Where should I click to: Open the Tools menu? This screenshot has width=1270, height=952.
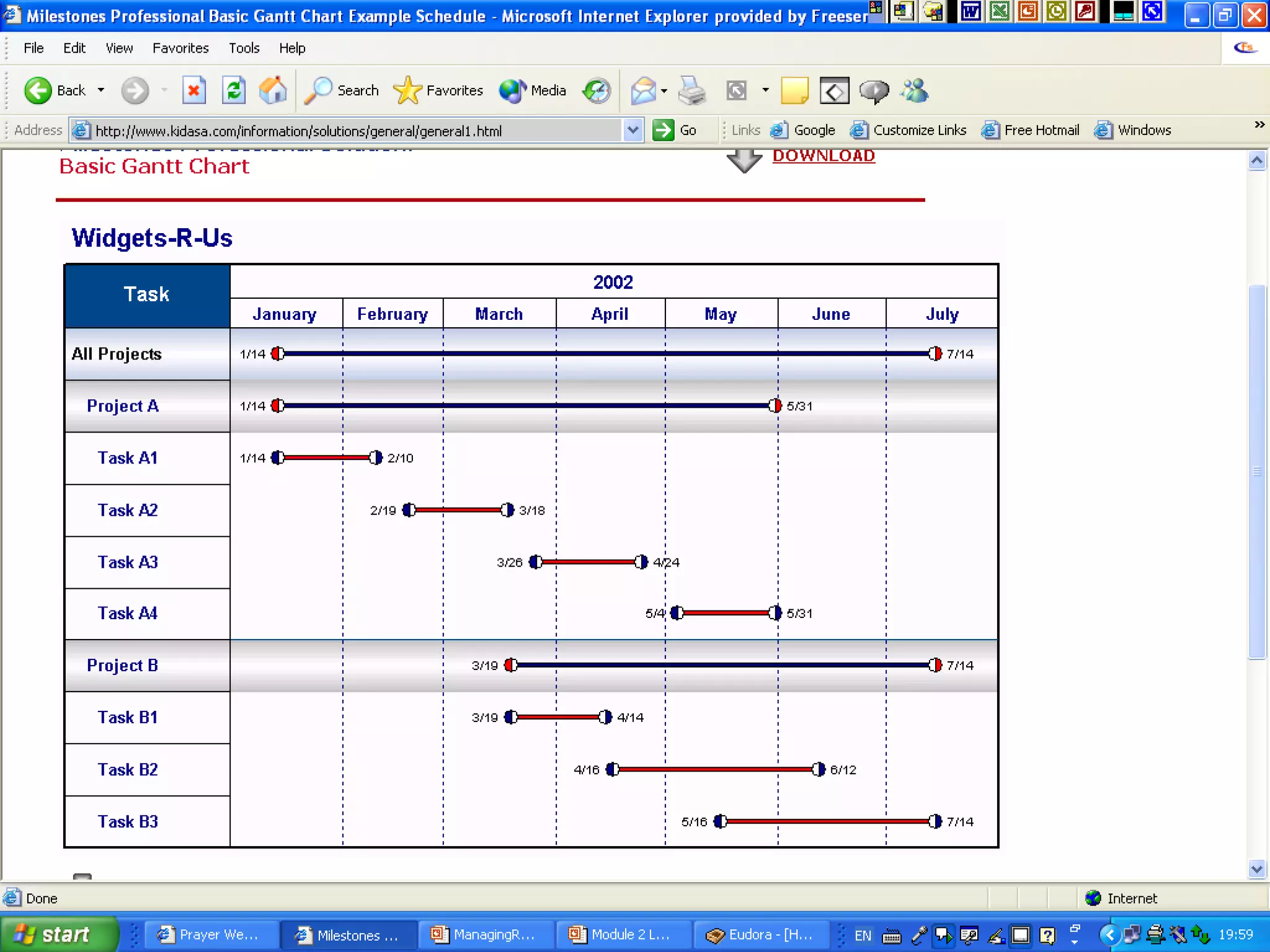[x=244, y=48]
